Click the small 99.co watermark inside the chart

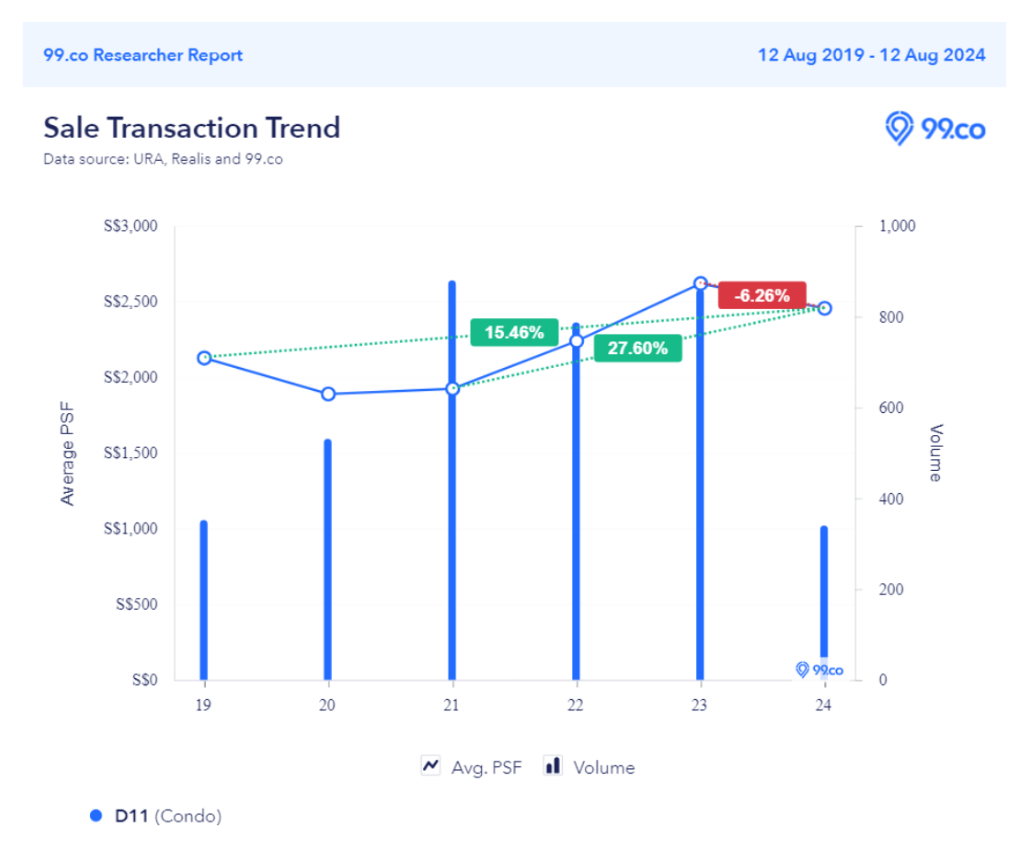pos(819,670)
